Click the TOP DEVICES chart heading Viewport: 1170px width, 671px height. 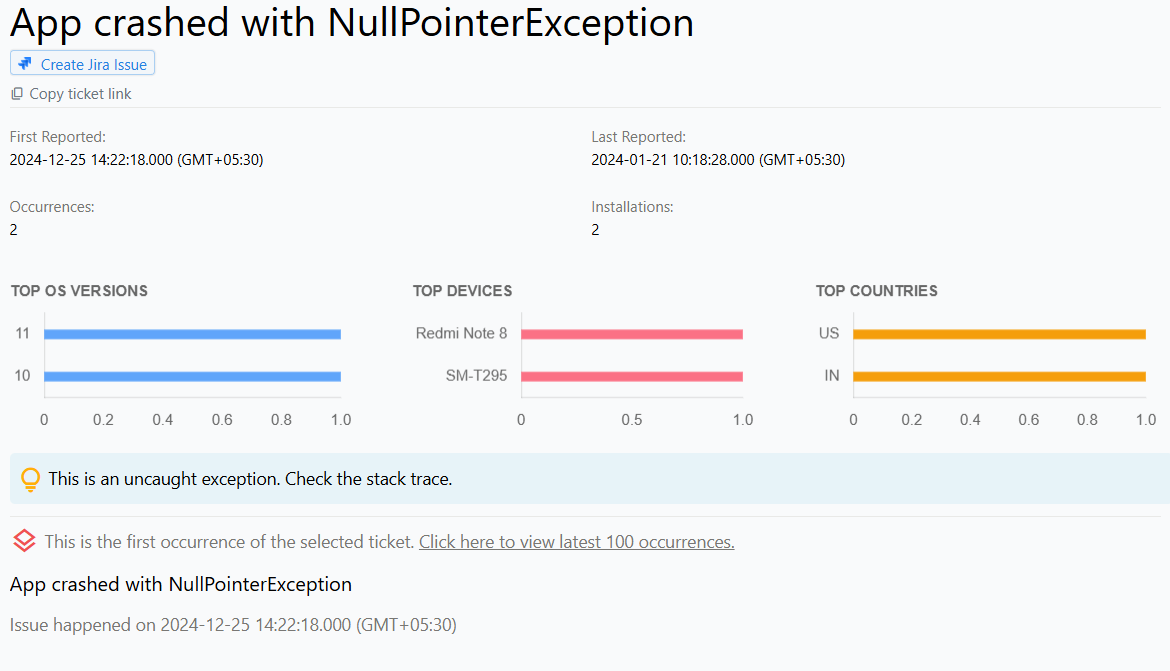462,291
